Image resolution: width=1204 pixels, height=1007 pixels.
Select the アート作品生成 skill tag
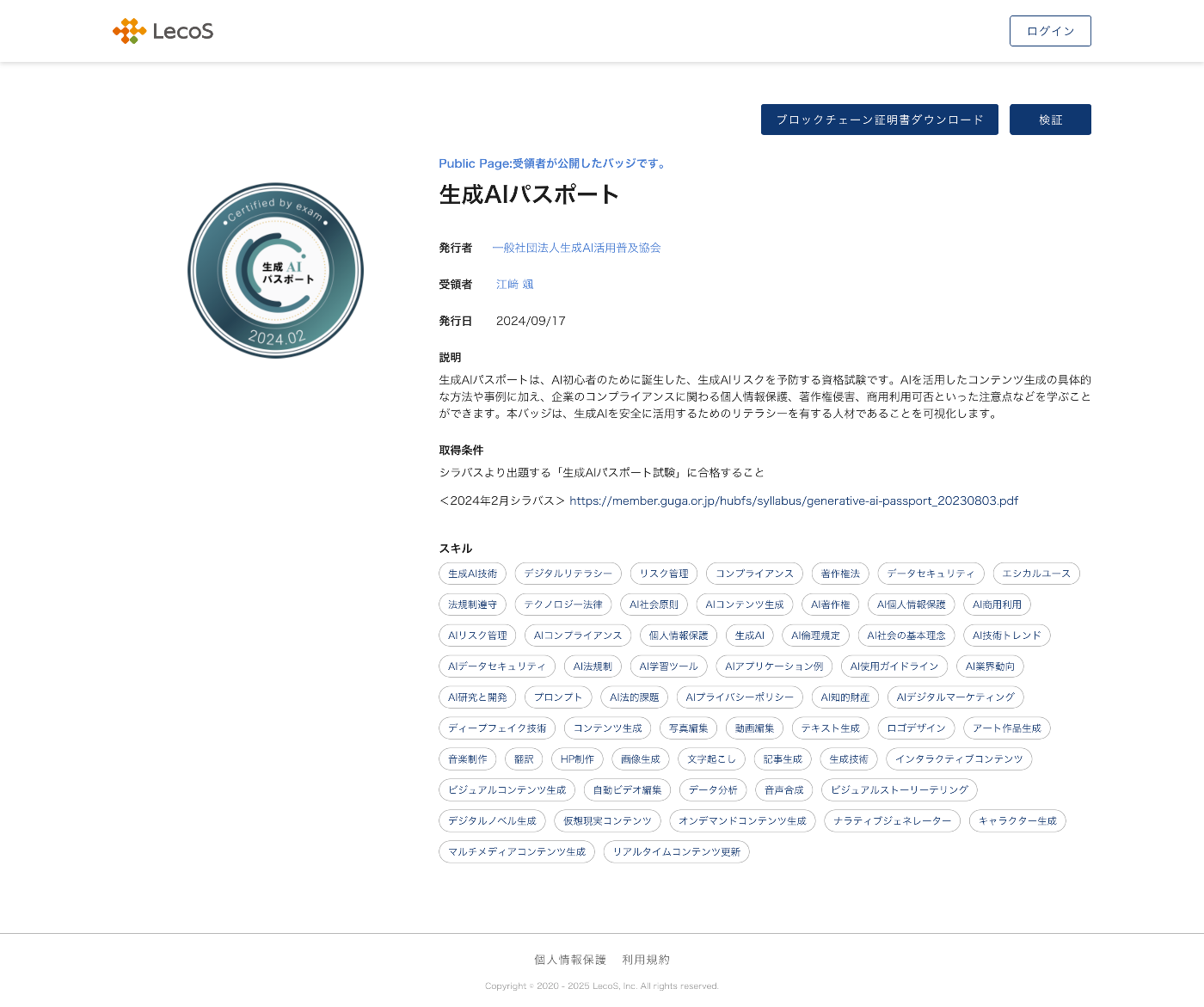tap(1007, 728)
